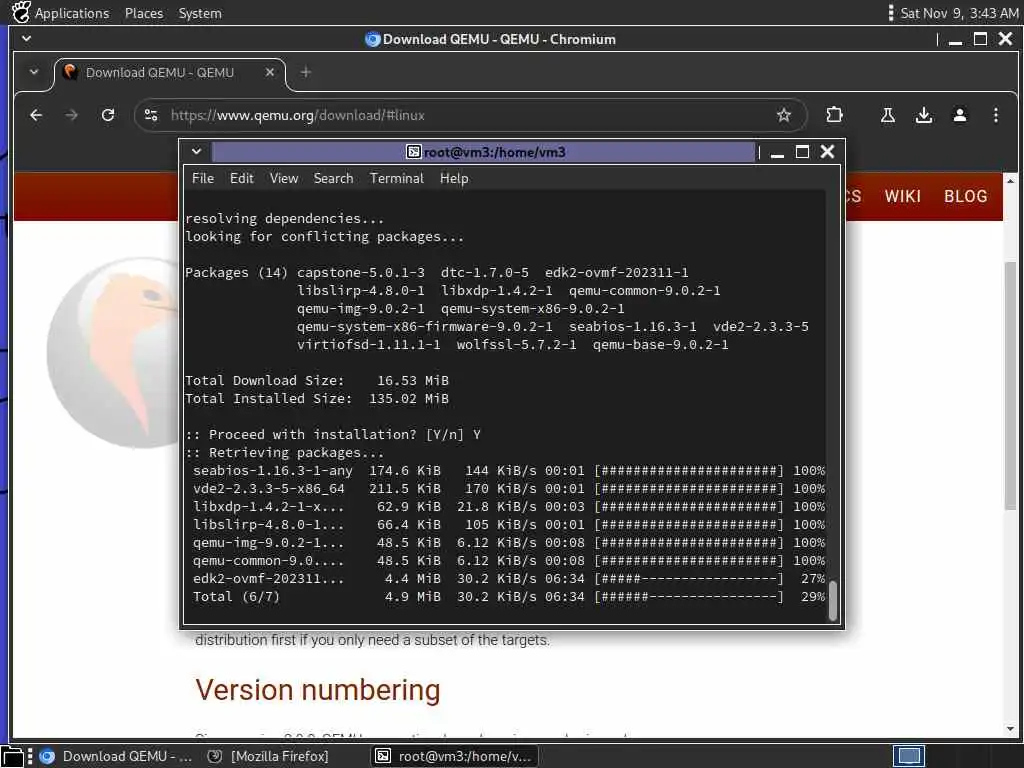
Task: Open terminal window menu chevron
Action: pyautogui.click(x=196, y=152)
